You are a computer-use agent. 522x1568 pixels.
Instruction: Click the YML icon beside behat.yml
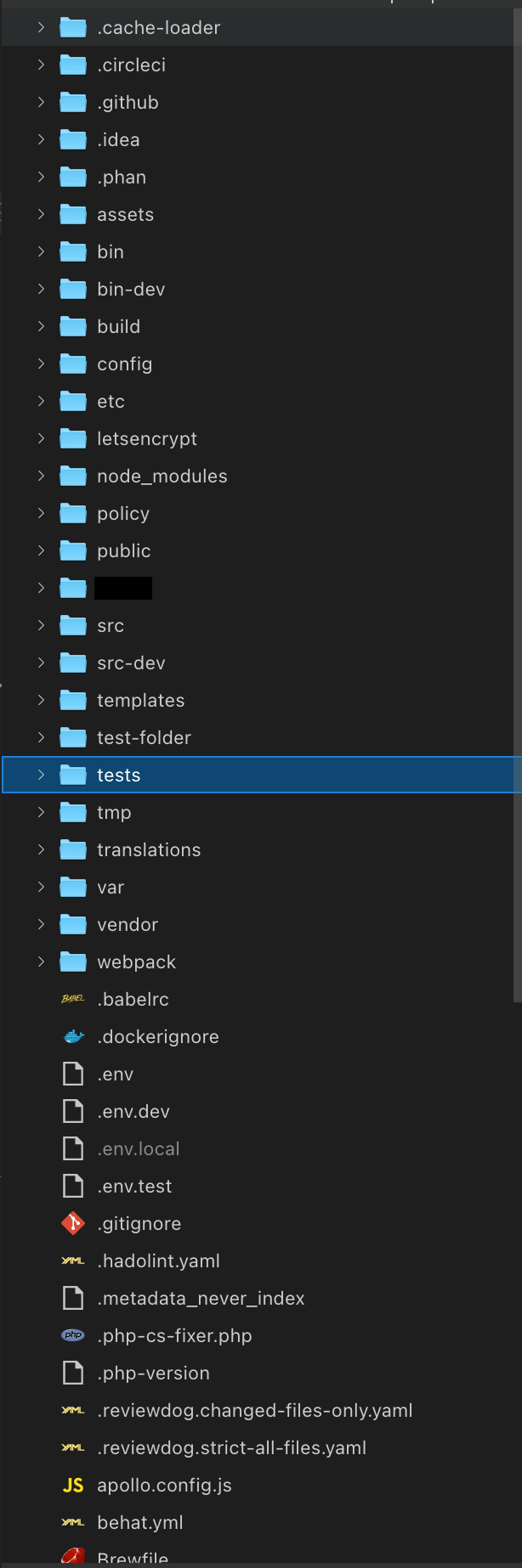tap(73, 1522)
